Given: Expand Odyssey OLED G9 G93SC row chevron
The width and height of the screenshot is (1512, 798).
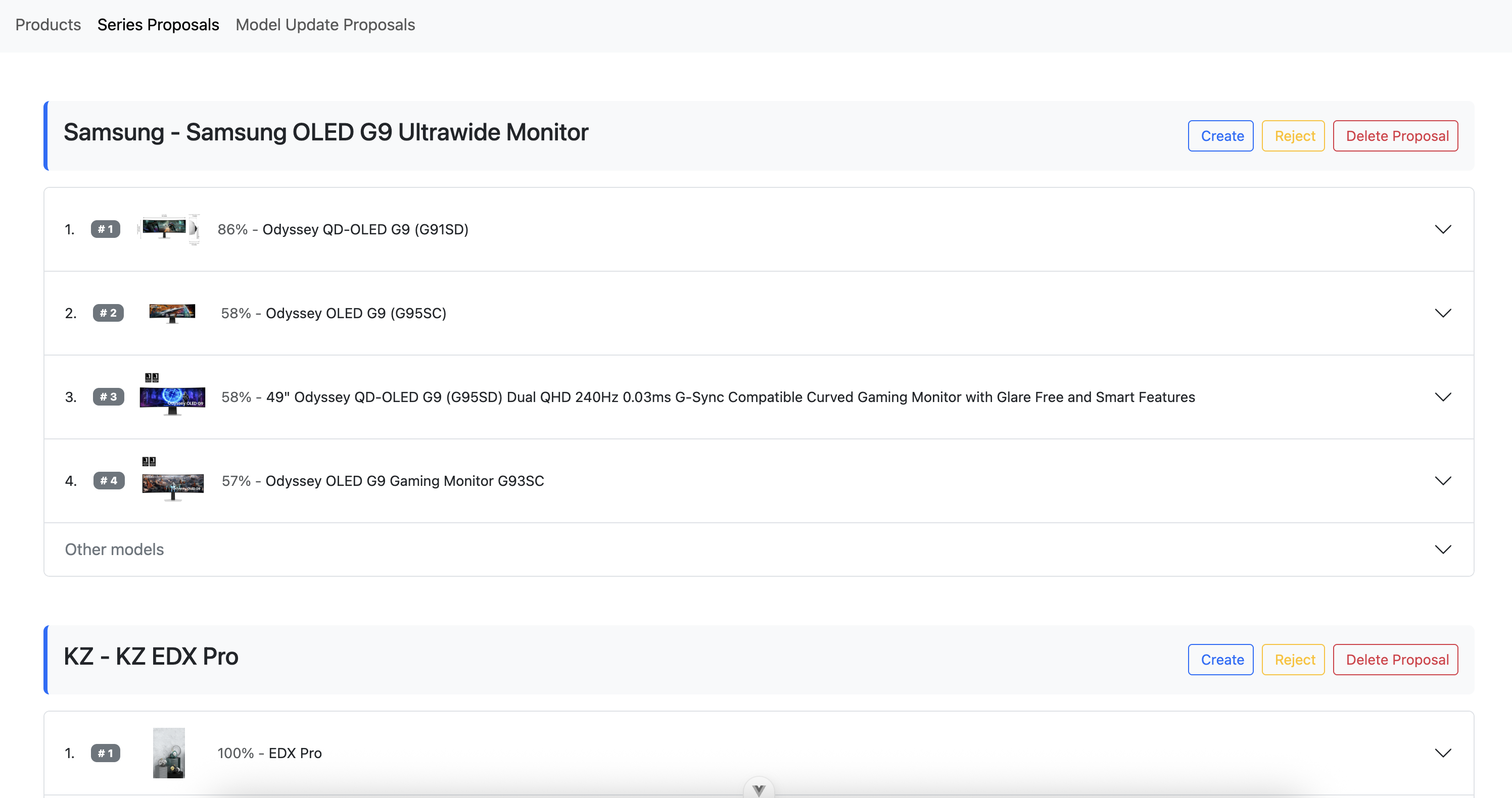Looking at the screenshot, I should [1443, 481].
